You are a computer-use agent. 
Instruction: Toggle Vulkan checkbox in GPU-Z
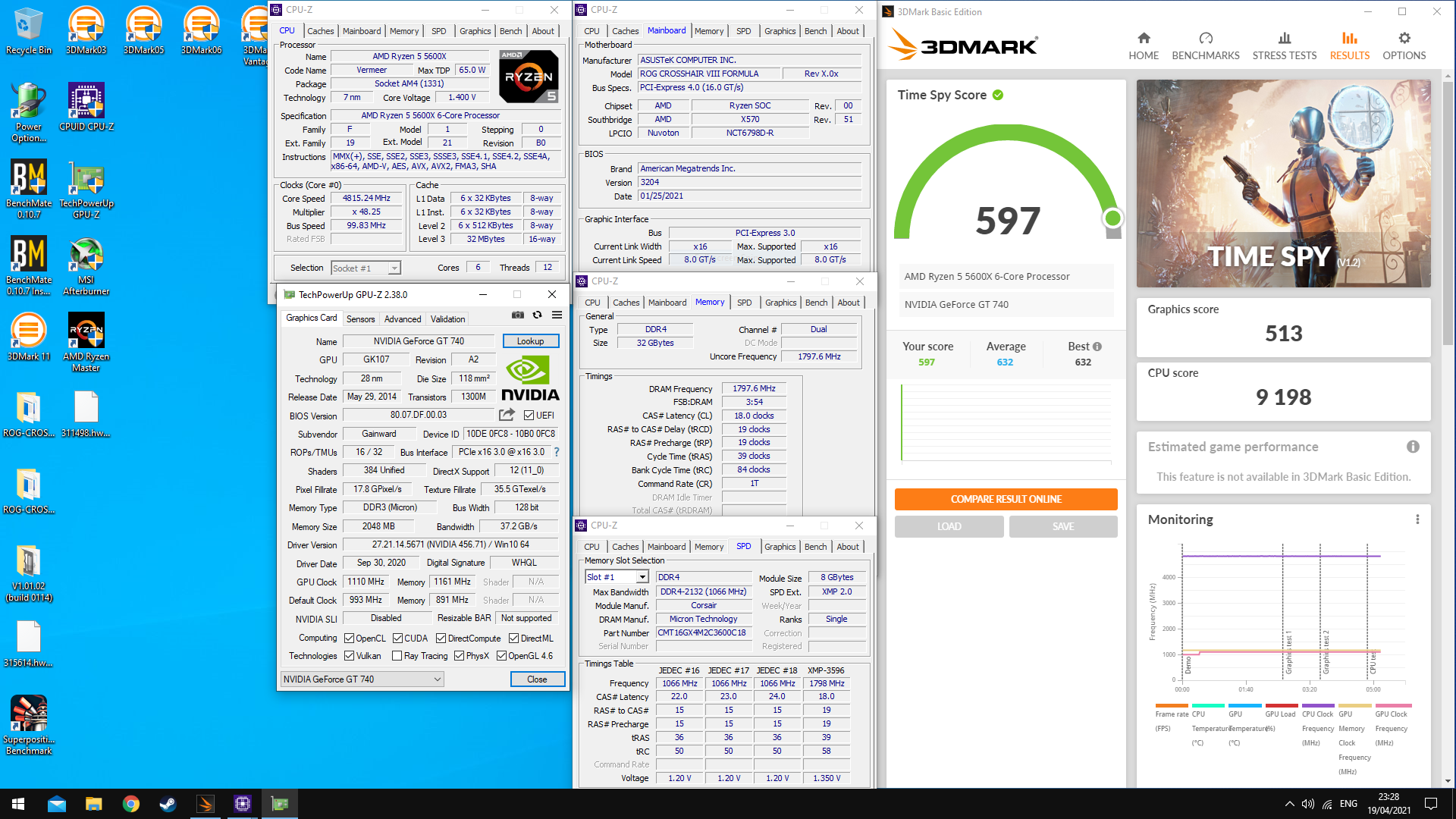tap(350, 656)
